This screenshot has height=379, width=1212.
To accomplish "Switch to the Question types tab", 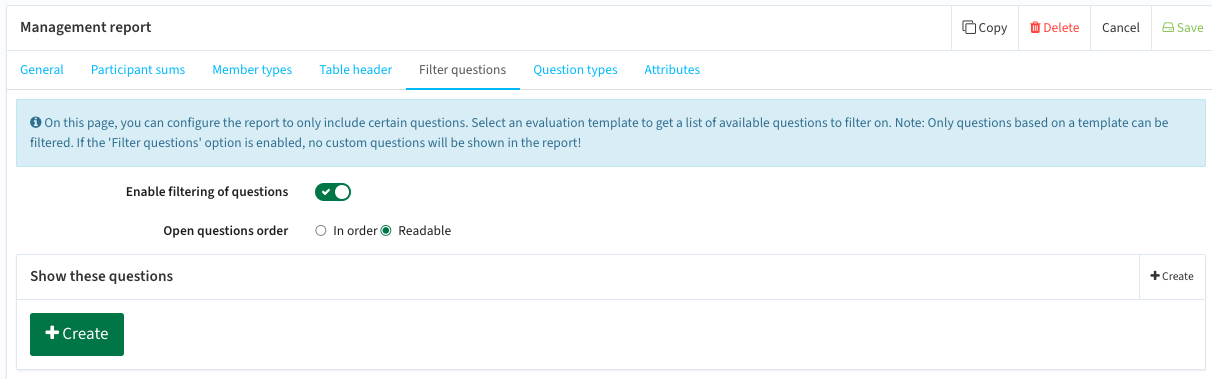I will pos(575,70).
